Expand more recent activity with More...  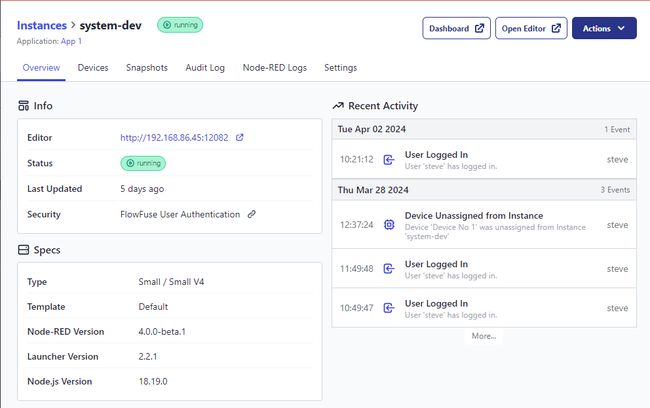pos(483,336)
